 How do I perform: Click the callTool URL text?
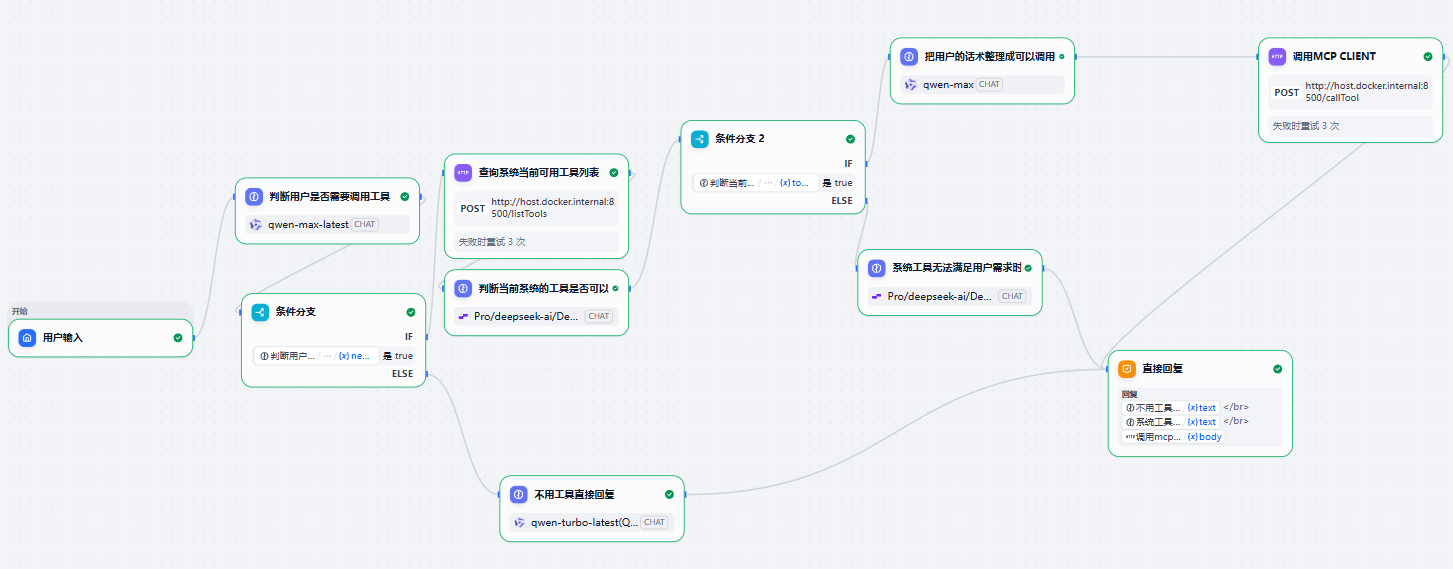pyautogui.click(x=1368, y=92)
